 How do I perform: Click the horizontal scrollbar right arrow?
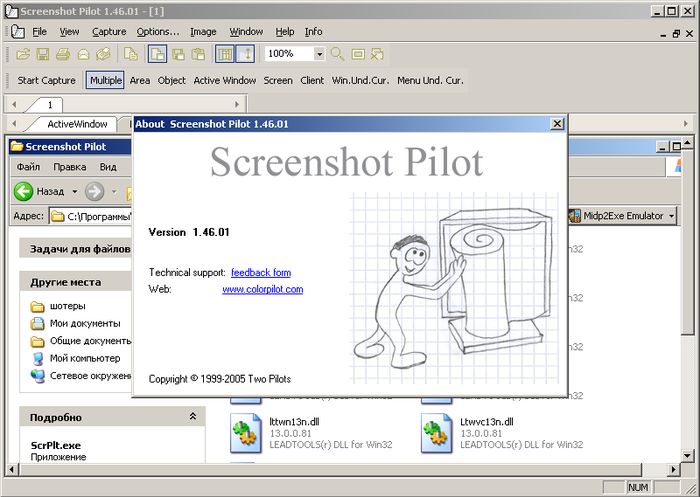[673, 469]
